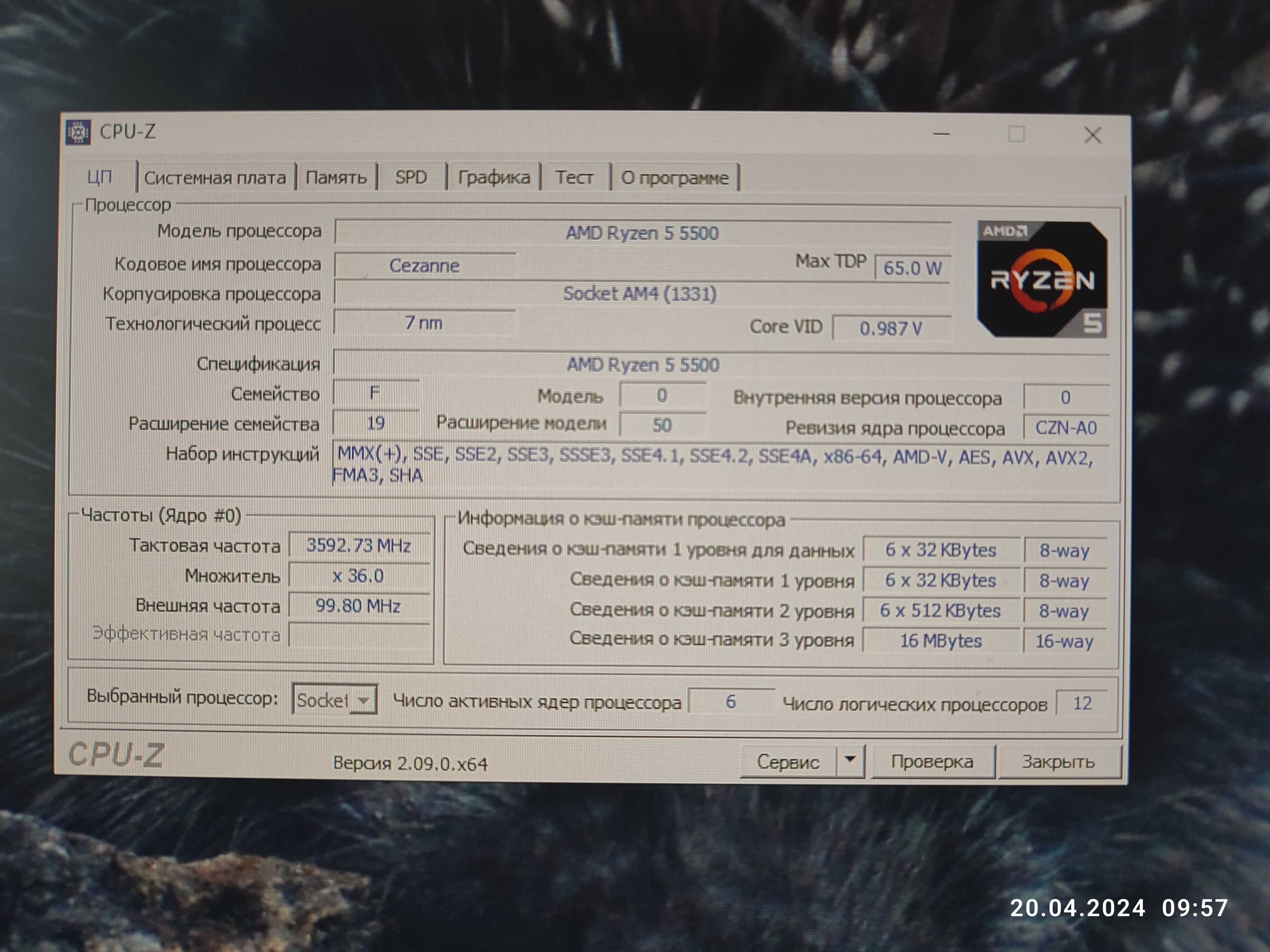The image size is (1270, 952).
Task: Close the CPU-Z window with X
Action: (x=1093, y=136)
